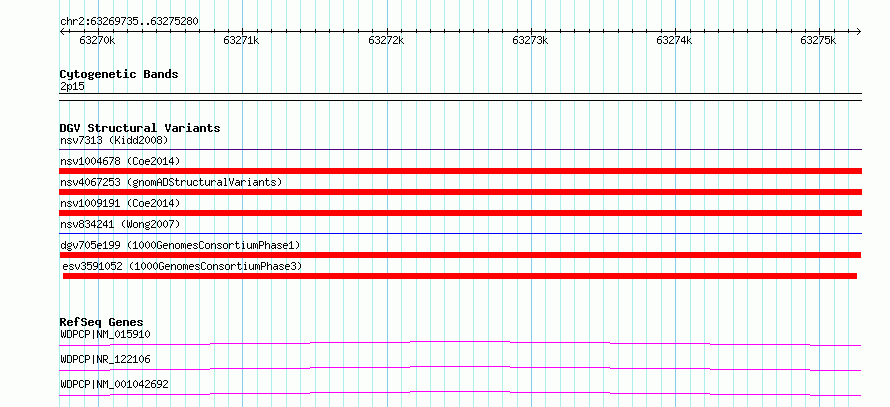This screenshot has height=407, width=890.
Task: Click the 63273k ruler tick label
Action: (530, 40)
